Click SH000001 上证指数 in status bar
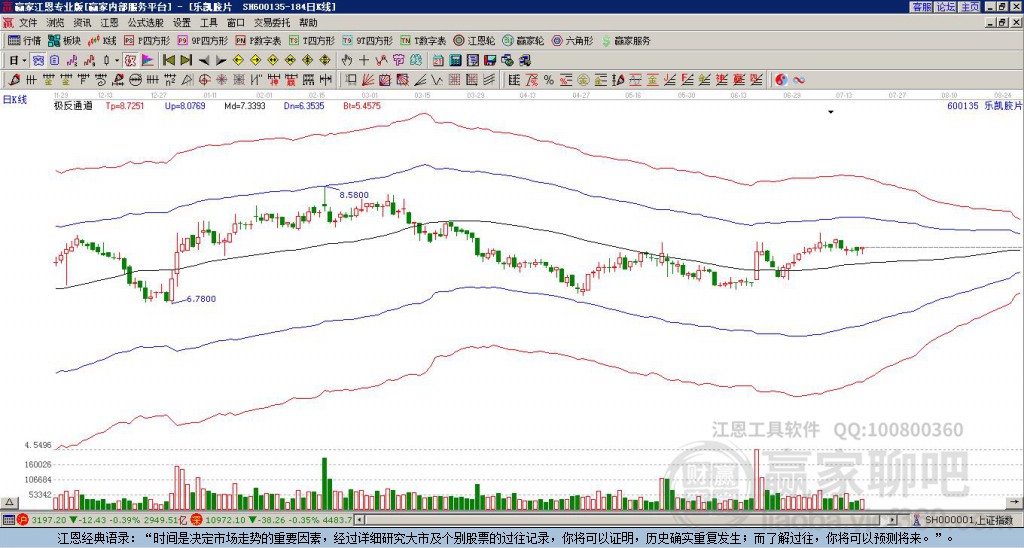This screenshot has height=548, width=1024. click(x=971, y=520)
